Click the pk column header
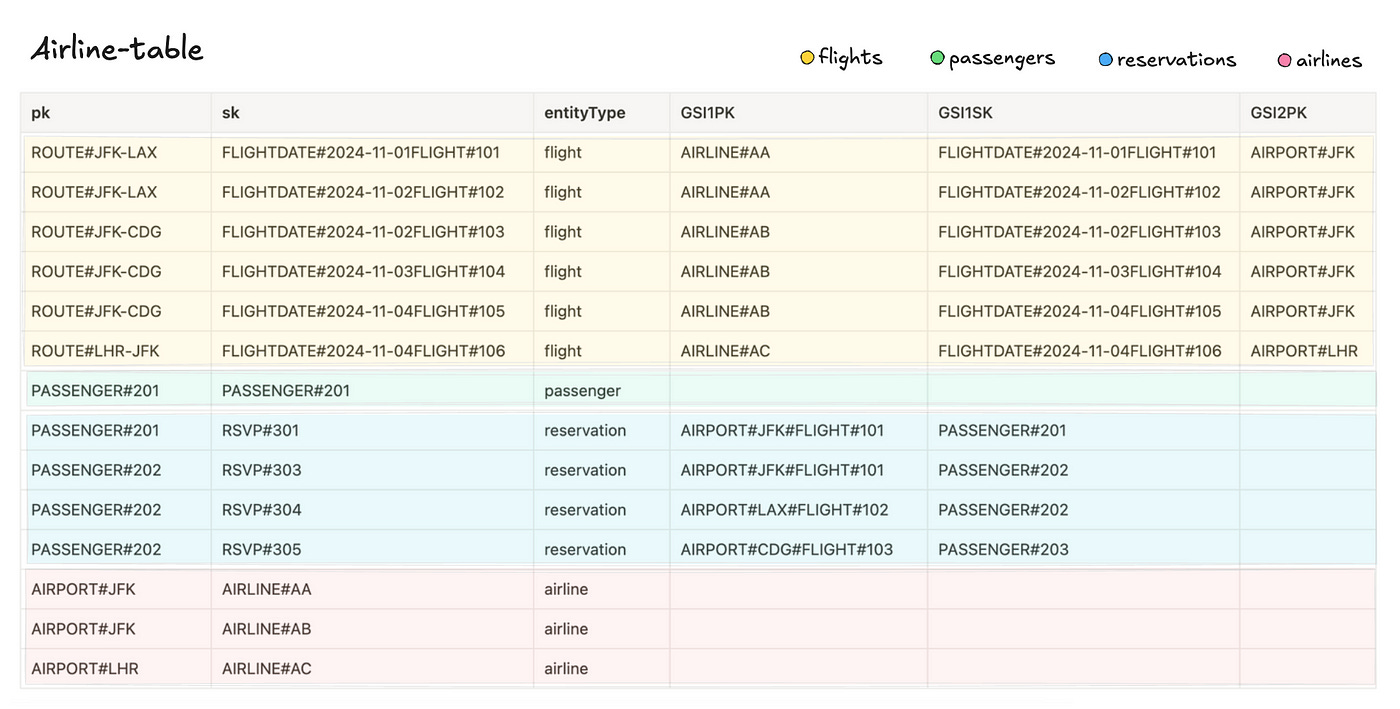The image size is (1400, 709). [116, 113]
